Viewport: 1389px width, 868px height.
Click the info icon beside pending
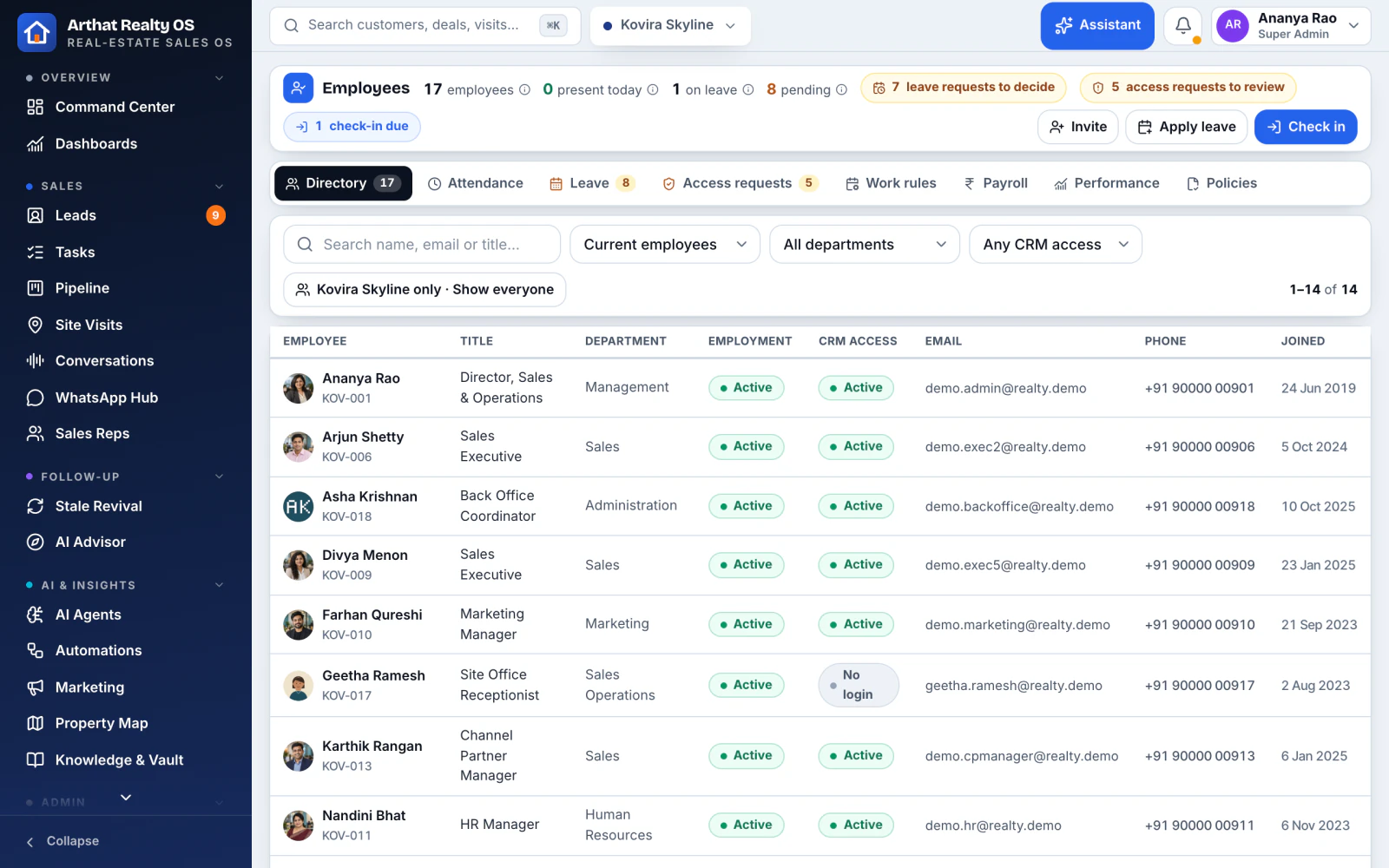pyautogui.click(x=841, y=89)
